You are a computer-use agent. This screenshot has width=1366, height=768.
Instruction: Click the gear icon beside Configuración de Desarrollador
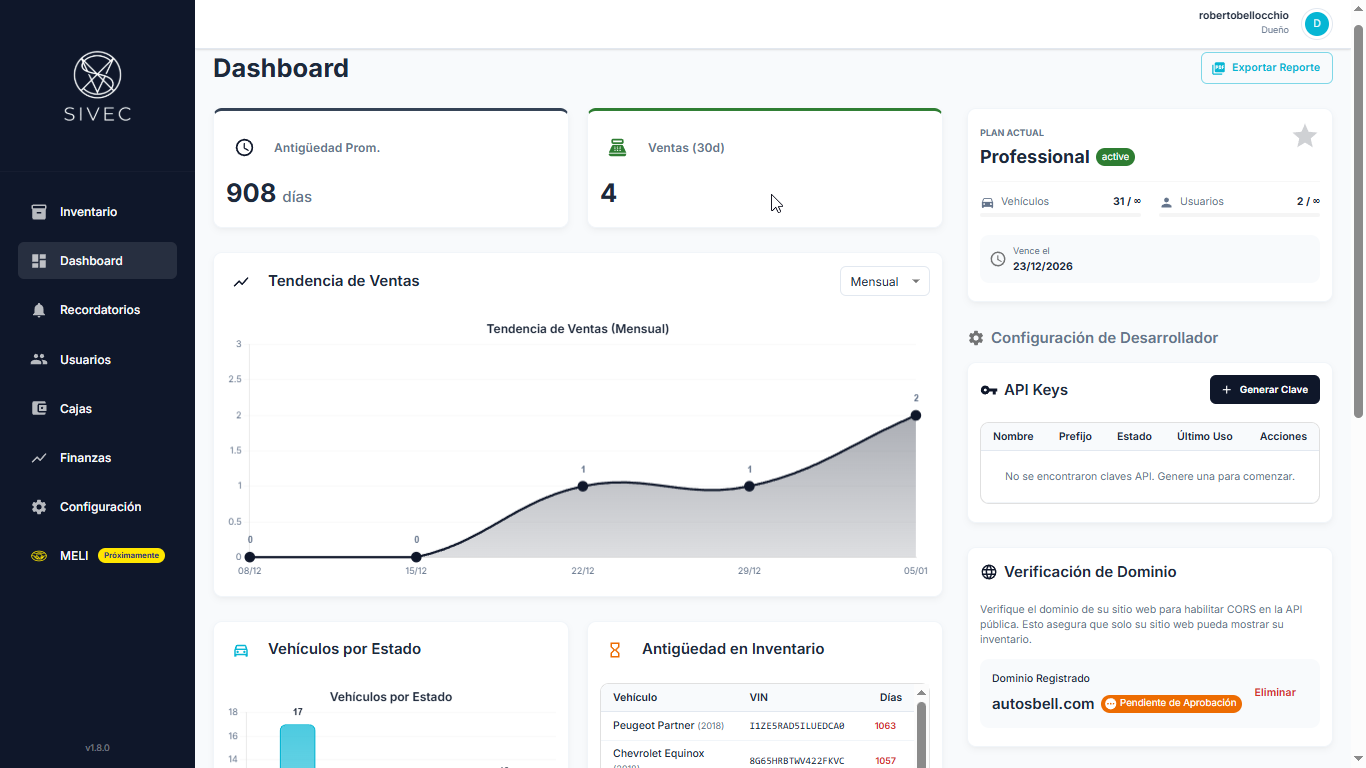(x=976, y=337)
